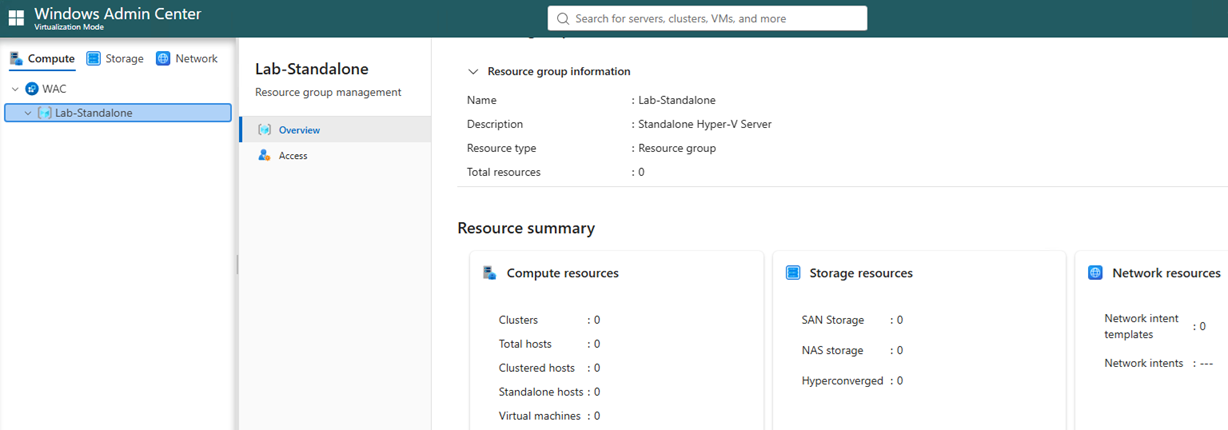Image resolution: width=1228 pixels, height=430 pixels.
Task: Click the Lab-Standalone resource group icon
Action: coord(45,113)
